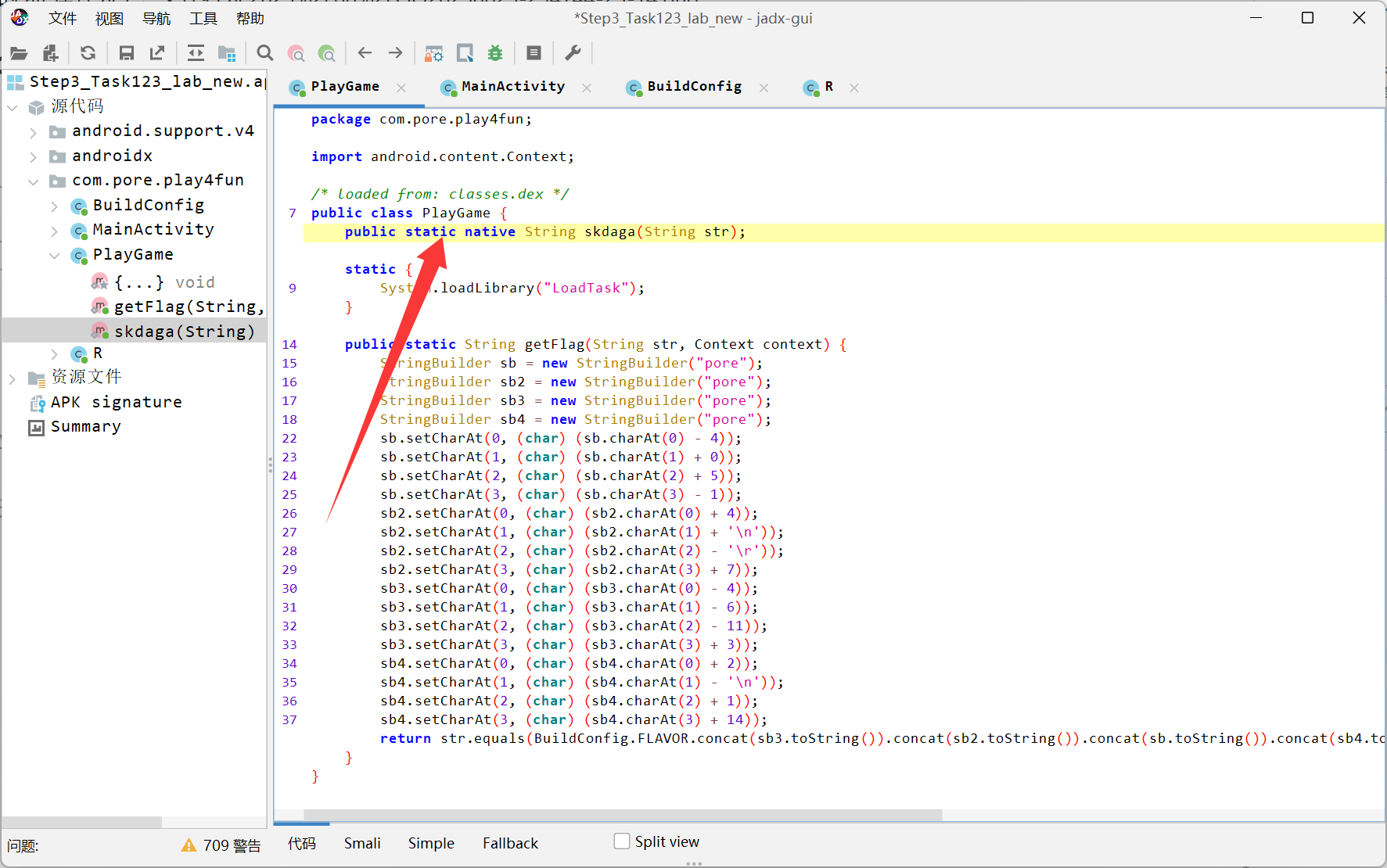Click the open file folder icon

pos(19,53)
